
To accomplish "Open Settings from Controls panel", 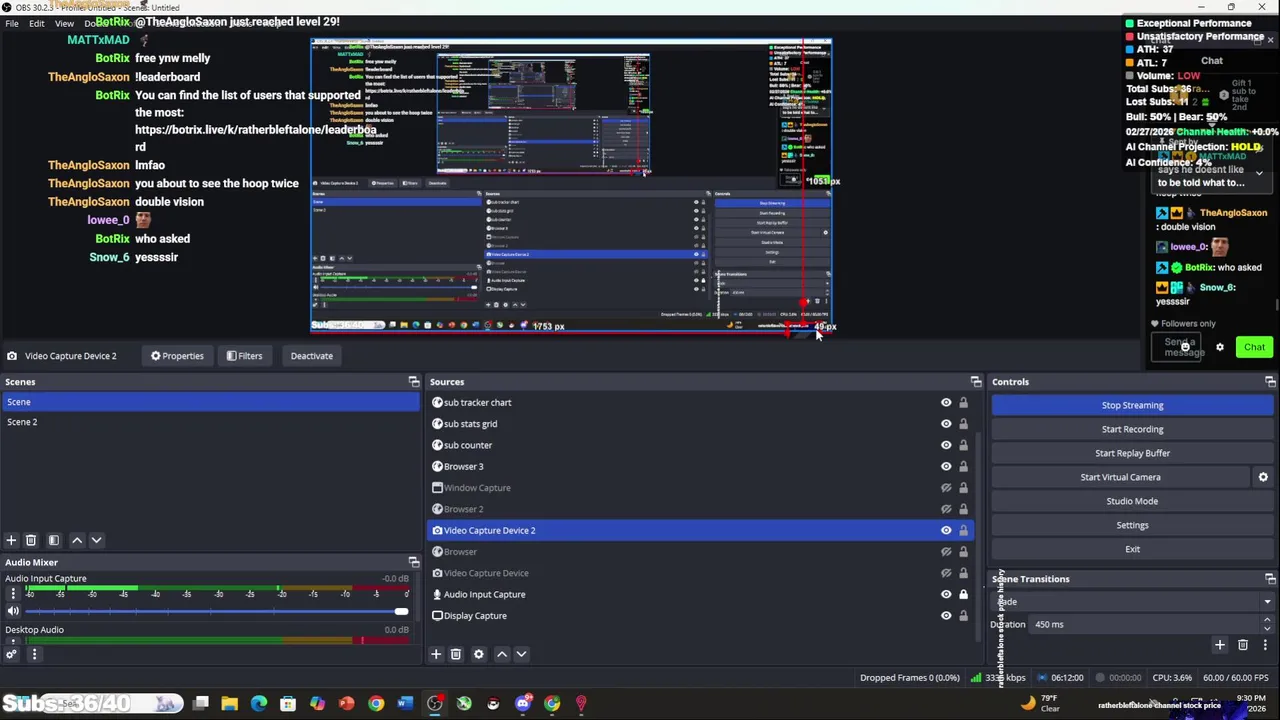I will coord(1132,525).
